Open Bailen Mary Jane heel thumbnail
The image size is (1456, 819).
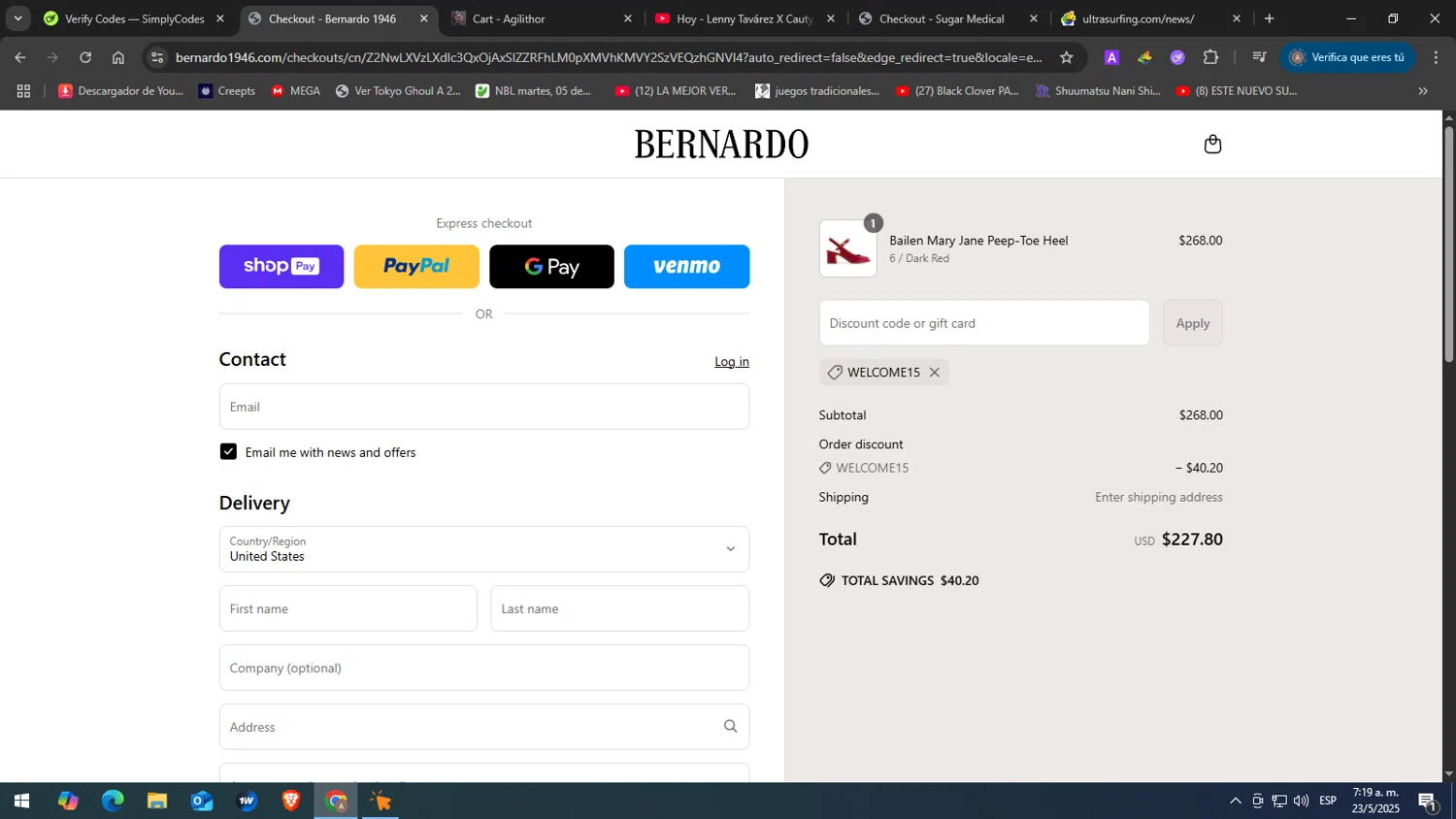(847, 248)
